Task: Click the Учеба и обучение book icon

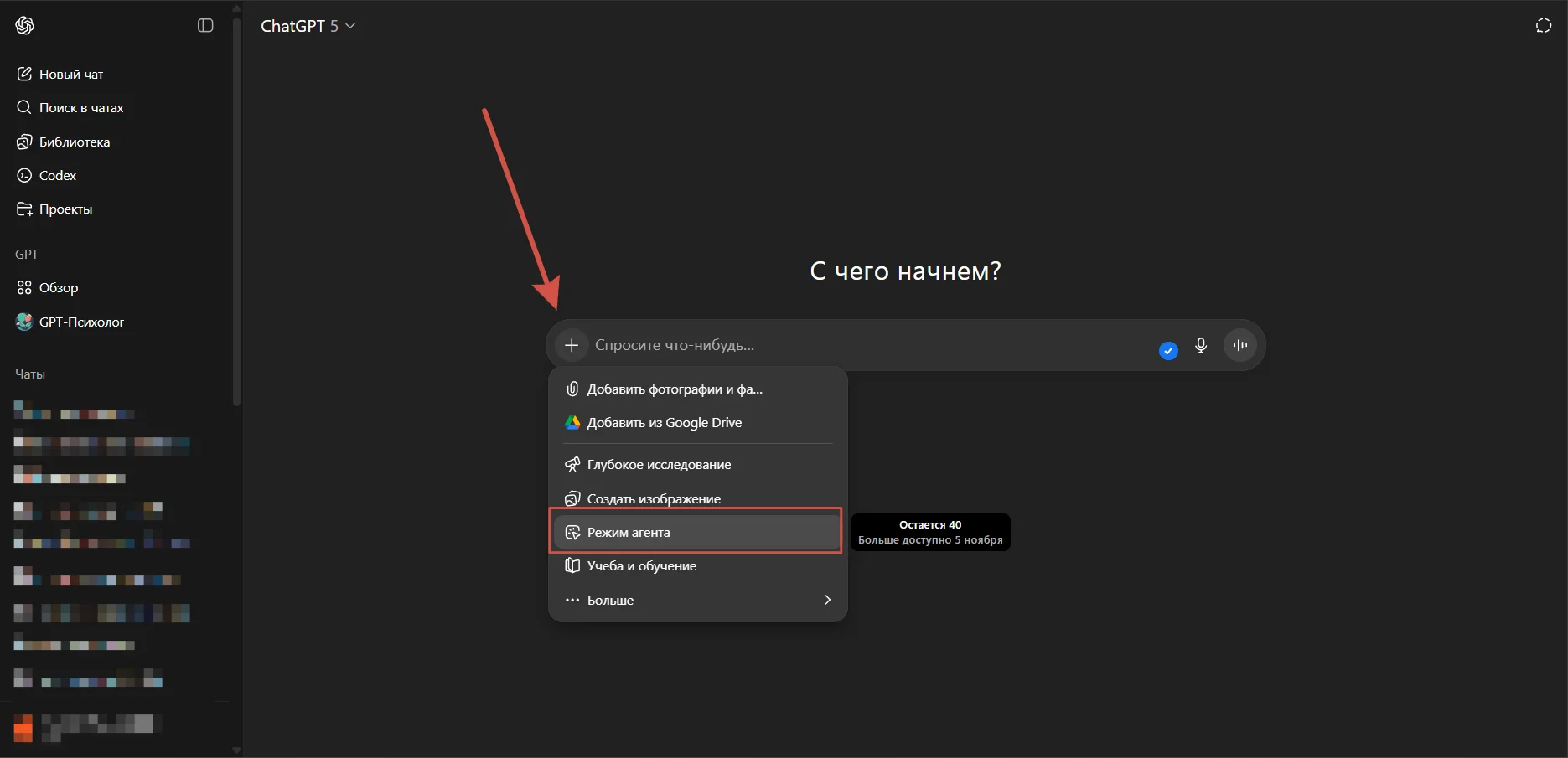Action: (x=572, y=565)
